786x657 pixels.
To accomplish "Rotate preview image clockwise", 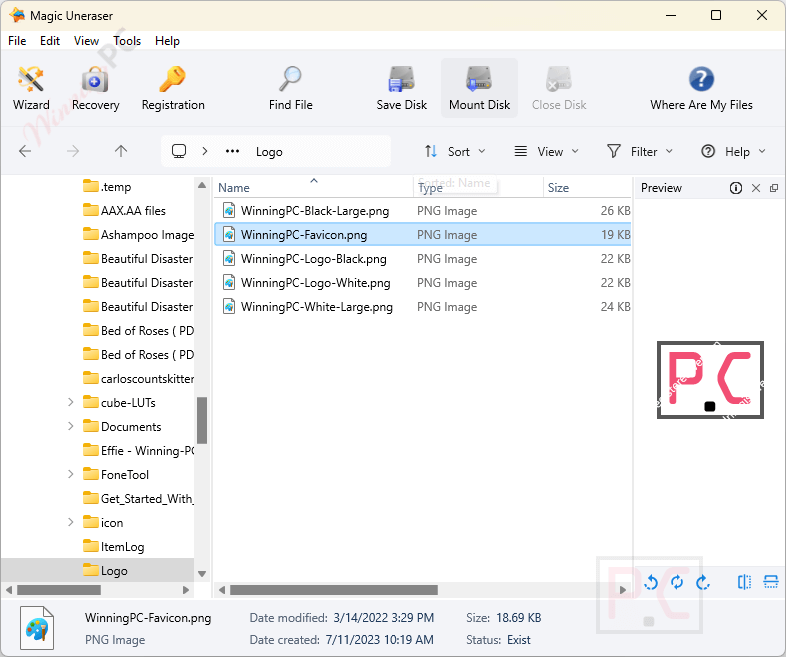I will click(x=703, y=582).
